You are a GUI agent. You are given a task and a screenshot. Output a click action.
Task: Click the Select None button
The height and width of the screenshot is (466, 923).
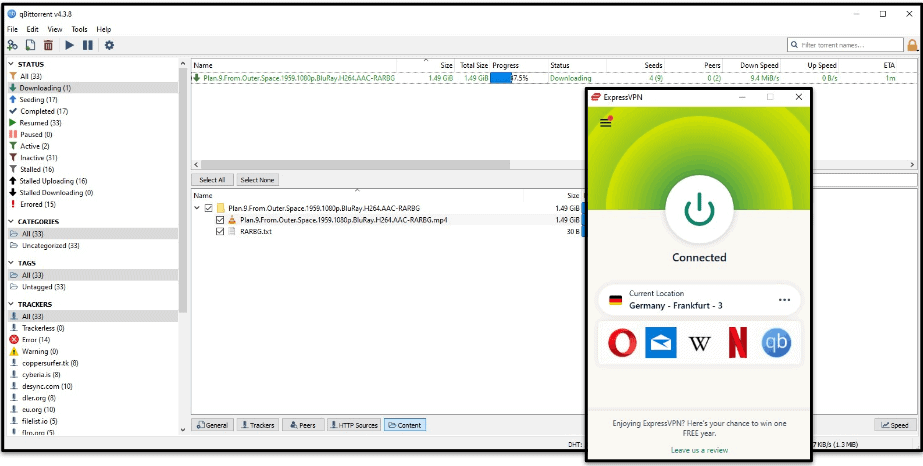point(257,180)
